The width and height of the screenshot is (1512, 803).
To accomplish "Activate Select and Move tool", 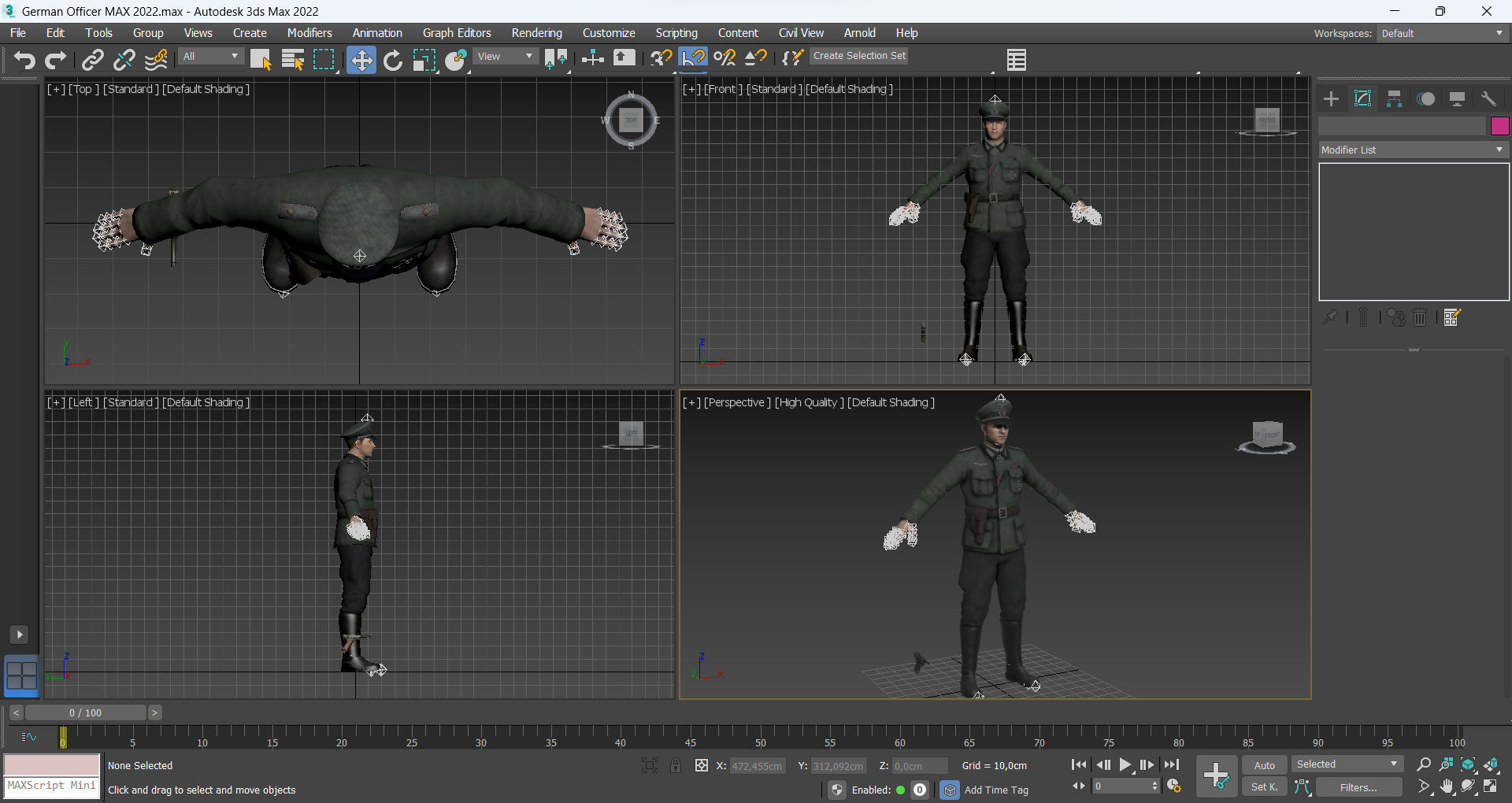I will point(361,60).
